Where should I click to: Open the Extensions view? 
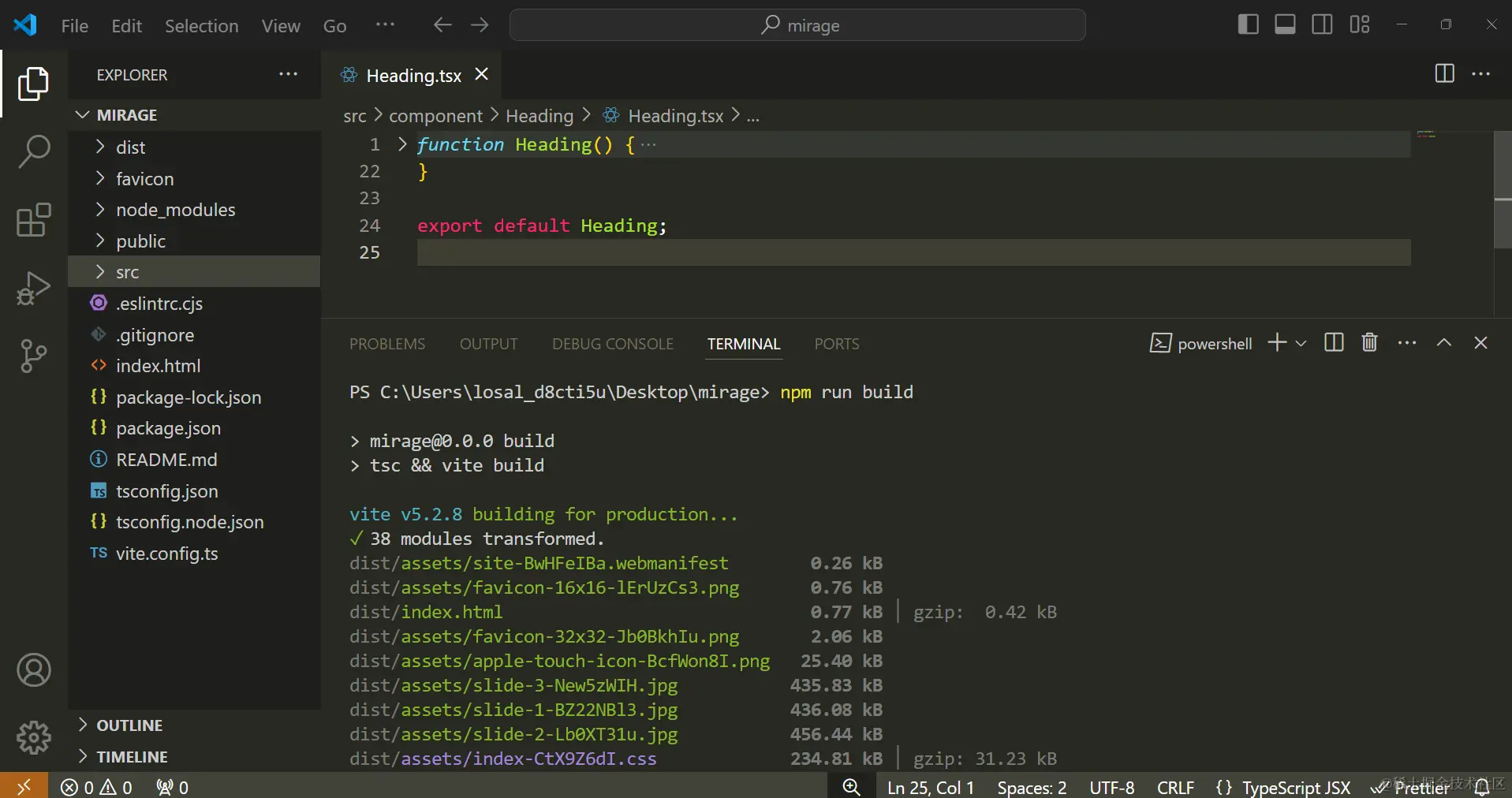33,220
